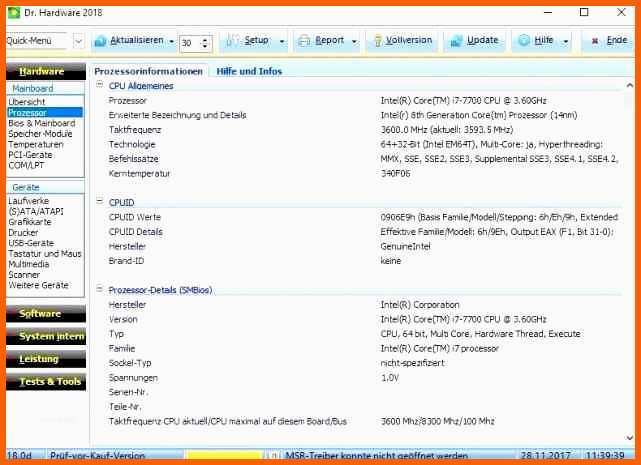This screenshot has height=465, width=641.
Task: Select the Hardware section button
Action: 46,72
